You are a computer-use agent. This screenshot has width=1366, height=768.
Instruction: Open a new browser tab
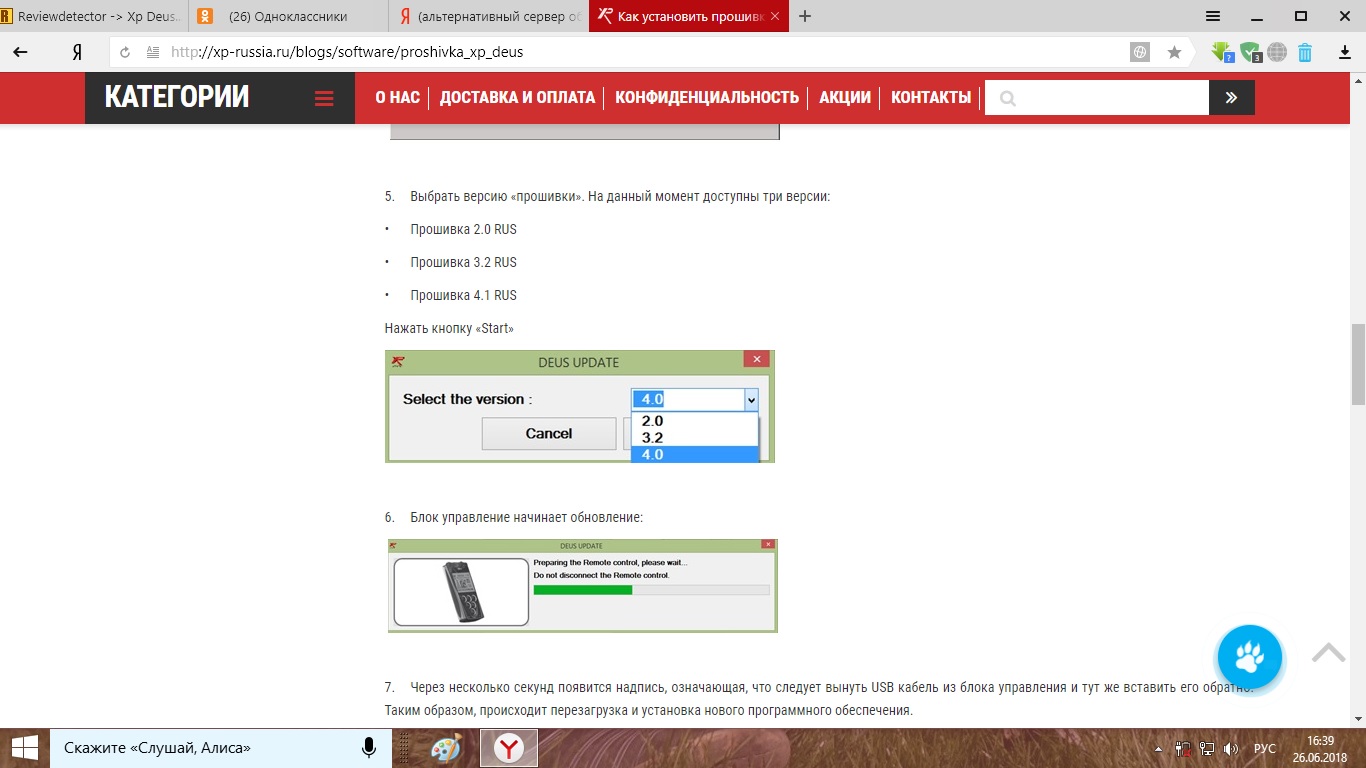(805, 16)
